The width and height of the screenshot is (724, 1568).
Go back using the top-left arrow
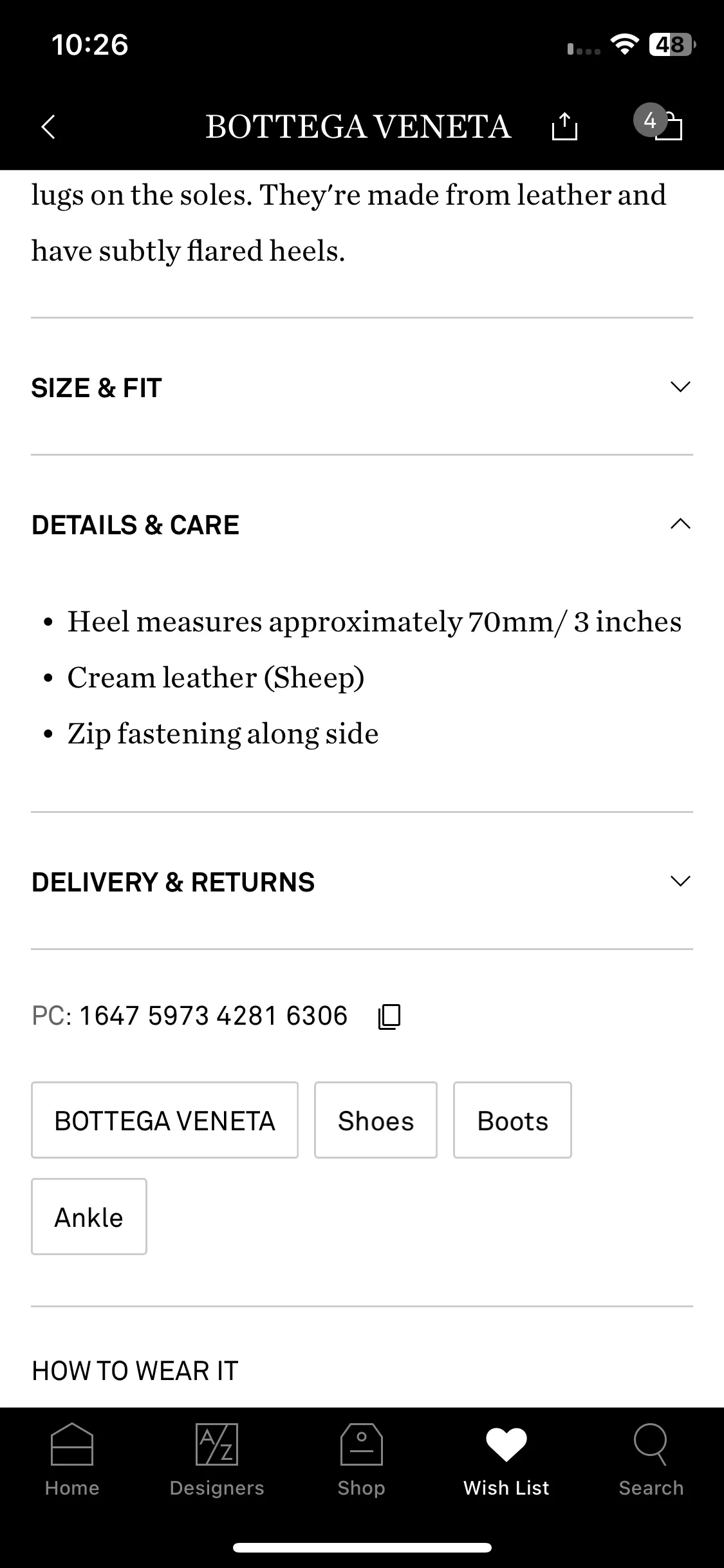48,127
